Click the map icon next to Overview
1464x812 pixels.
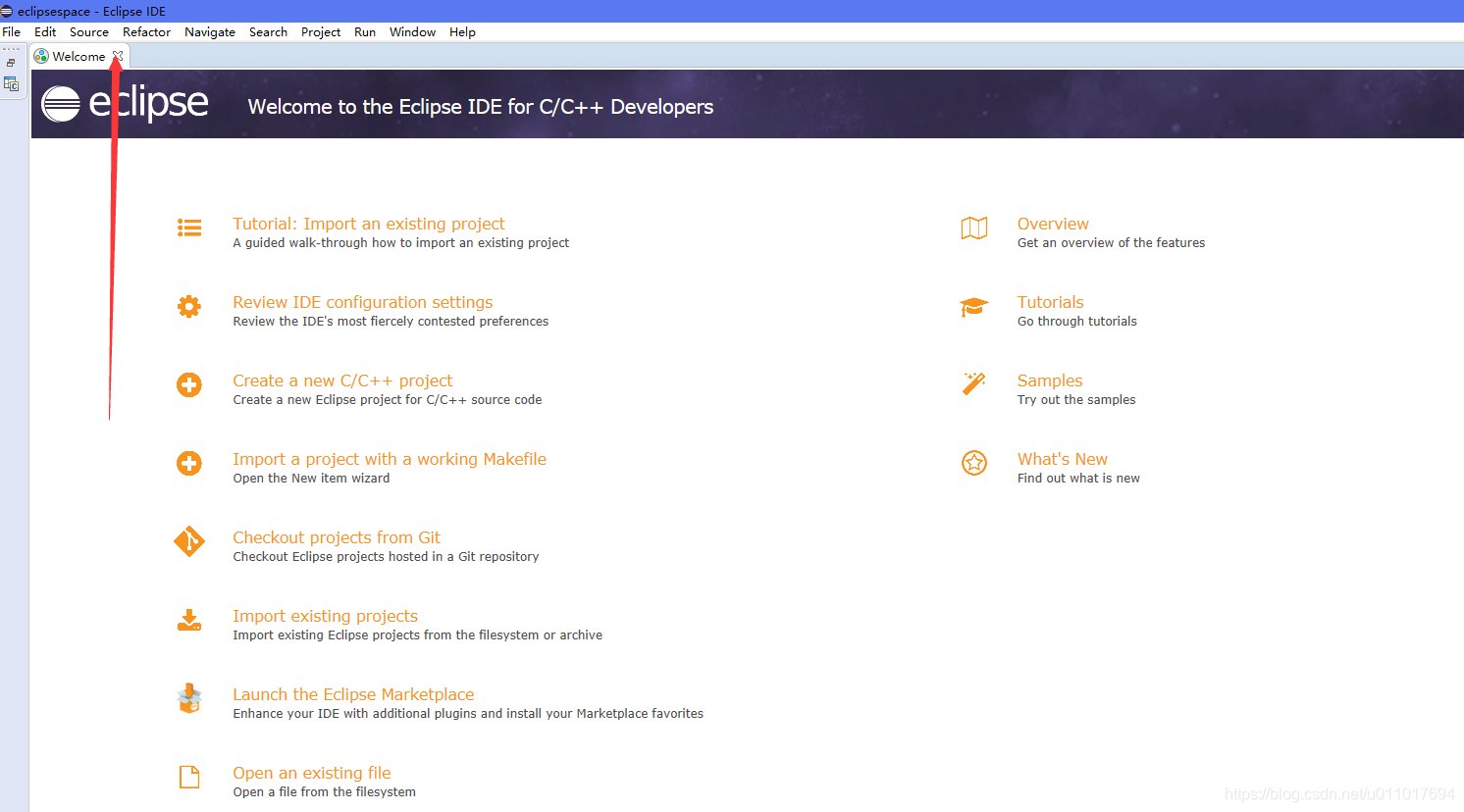[x=974, y=228]
